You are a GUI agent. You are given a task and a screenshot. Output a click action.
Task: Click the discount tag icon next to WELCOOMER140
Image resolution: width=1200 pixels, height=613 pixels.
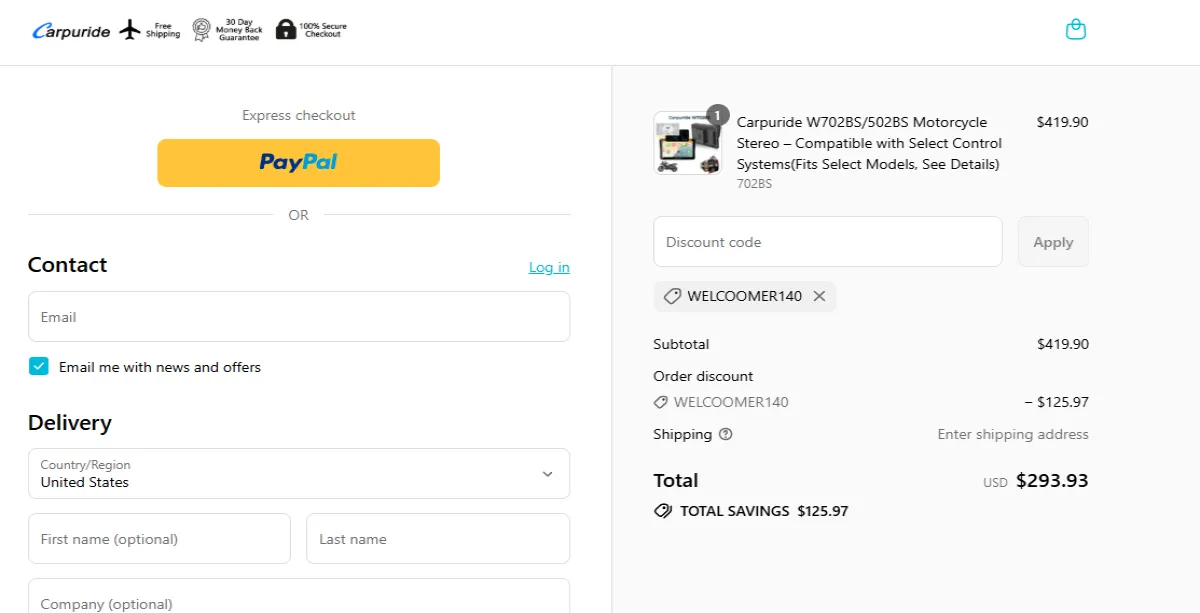pyautogui.click(x=671, y=296)
